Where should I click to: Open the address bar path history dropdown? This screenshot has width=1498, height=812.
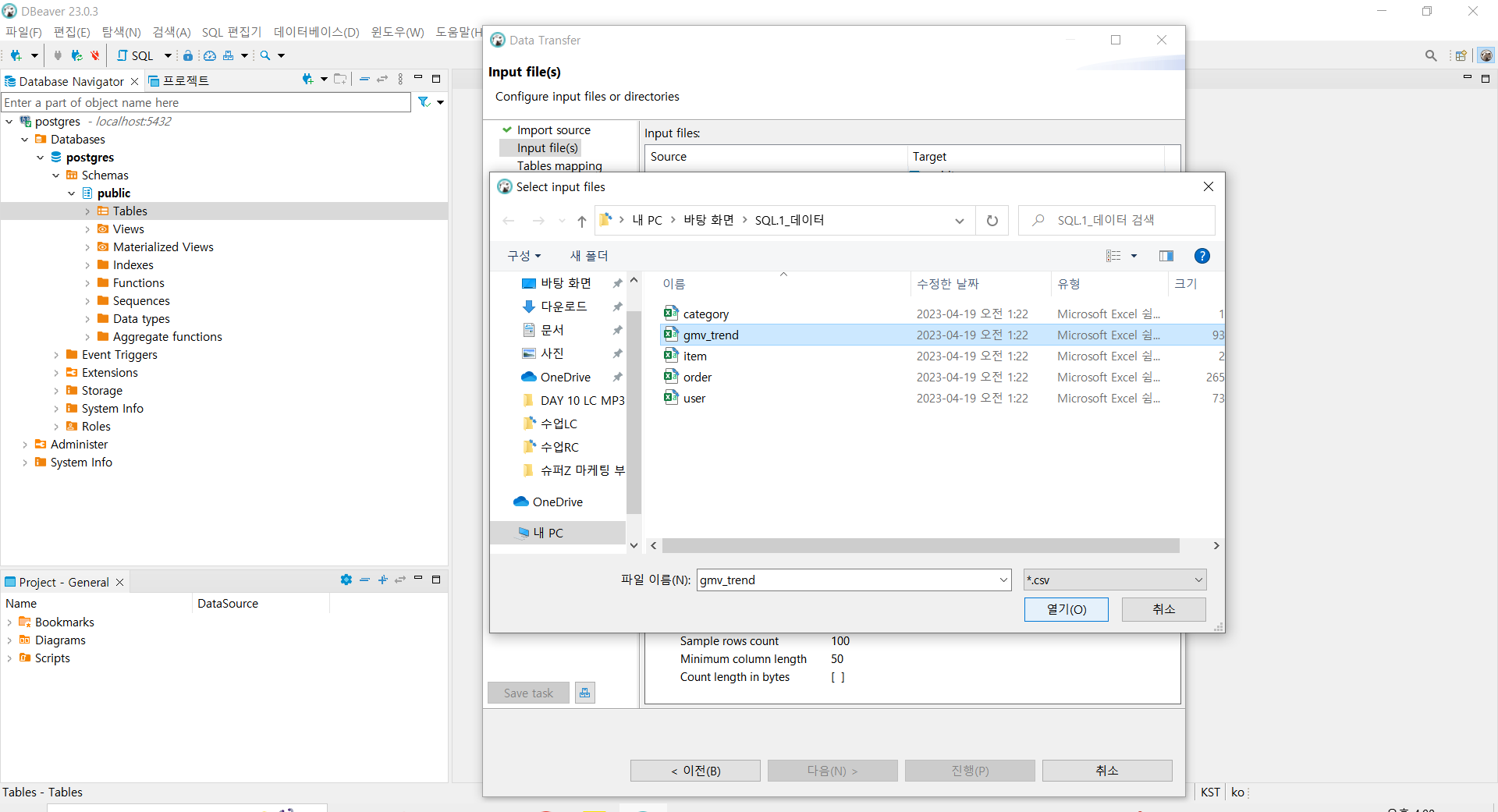coord(960,221)
